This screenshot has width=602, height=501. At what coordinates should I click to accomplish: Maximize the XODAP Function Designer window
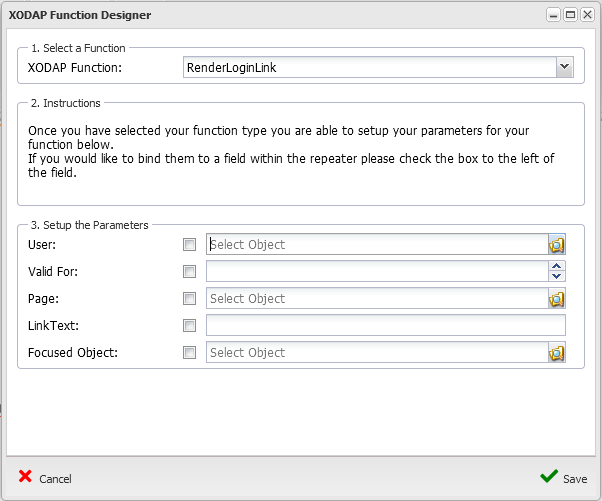pos(571,15)
